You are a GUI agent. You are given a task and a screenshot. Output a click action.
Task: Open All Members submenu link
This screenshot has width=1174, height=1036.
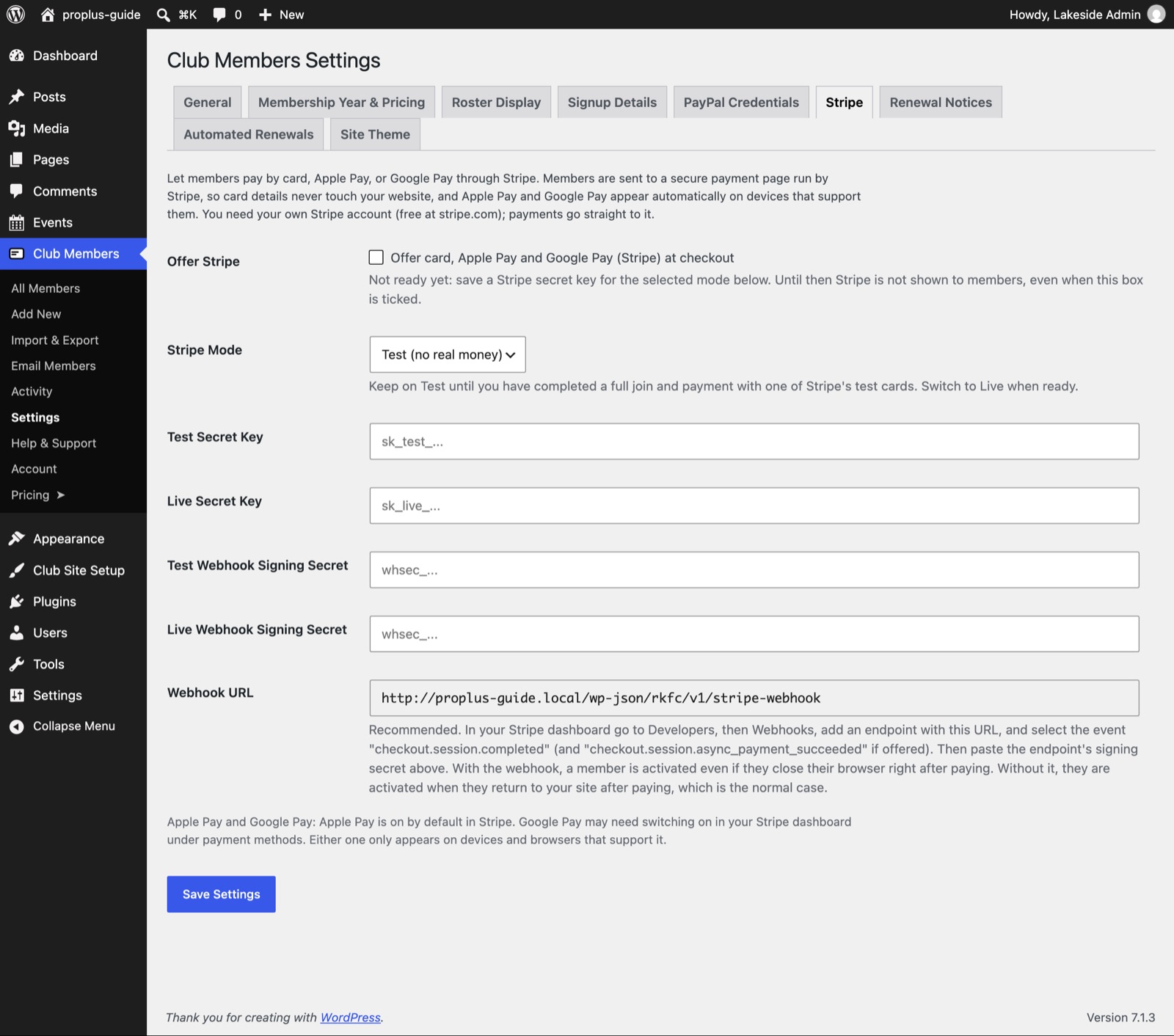tap(45, 288)
